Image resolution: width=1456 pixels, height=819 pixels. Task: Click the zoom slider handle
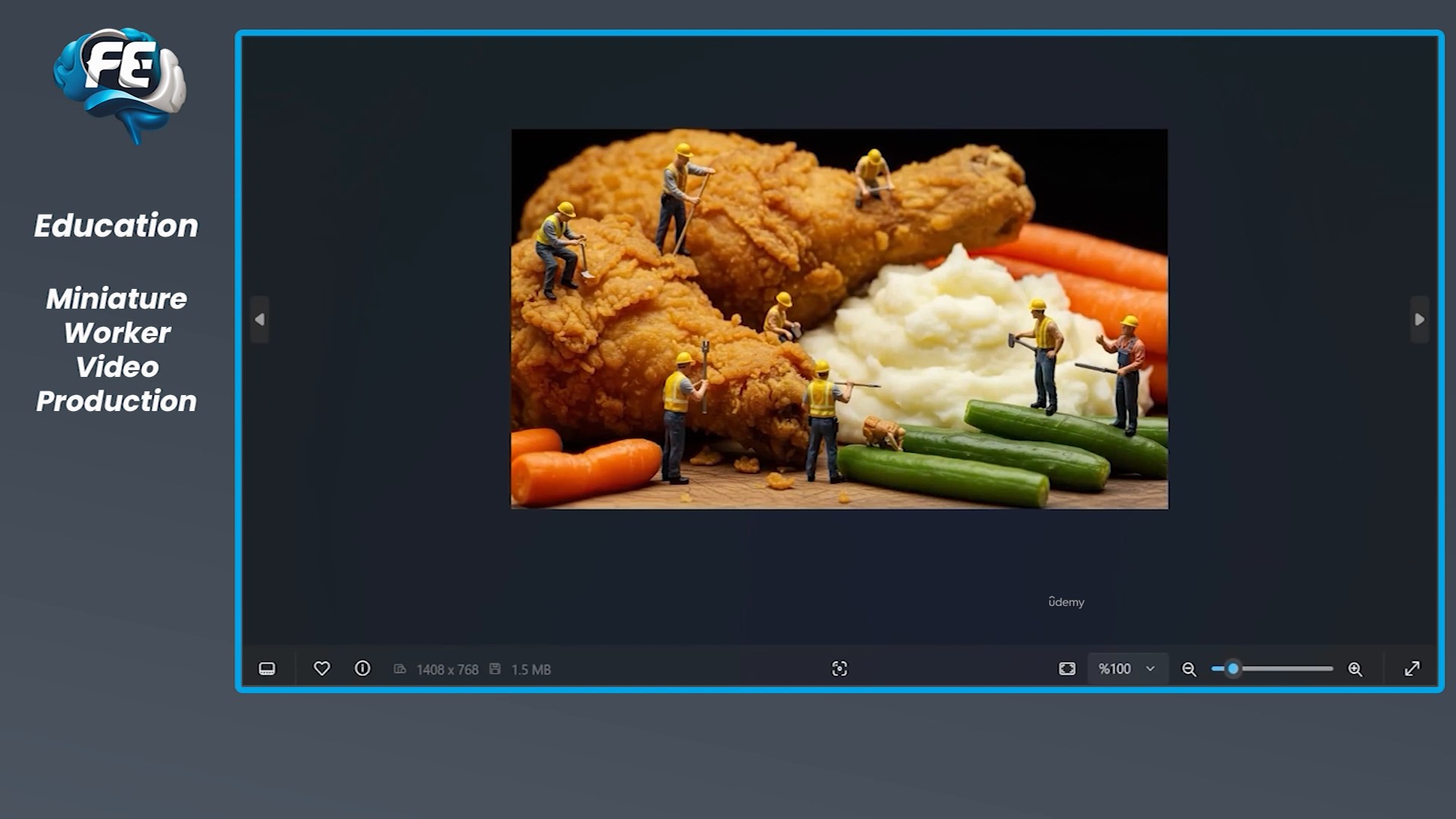[1233, 669]
